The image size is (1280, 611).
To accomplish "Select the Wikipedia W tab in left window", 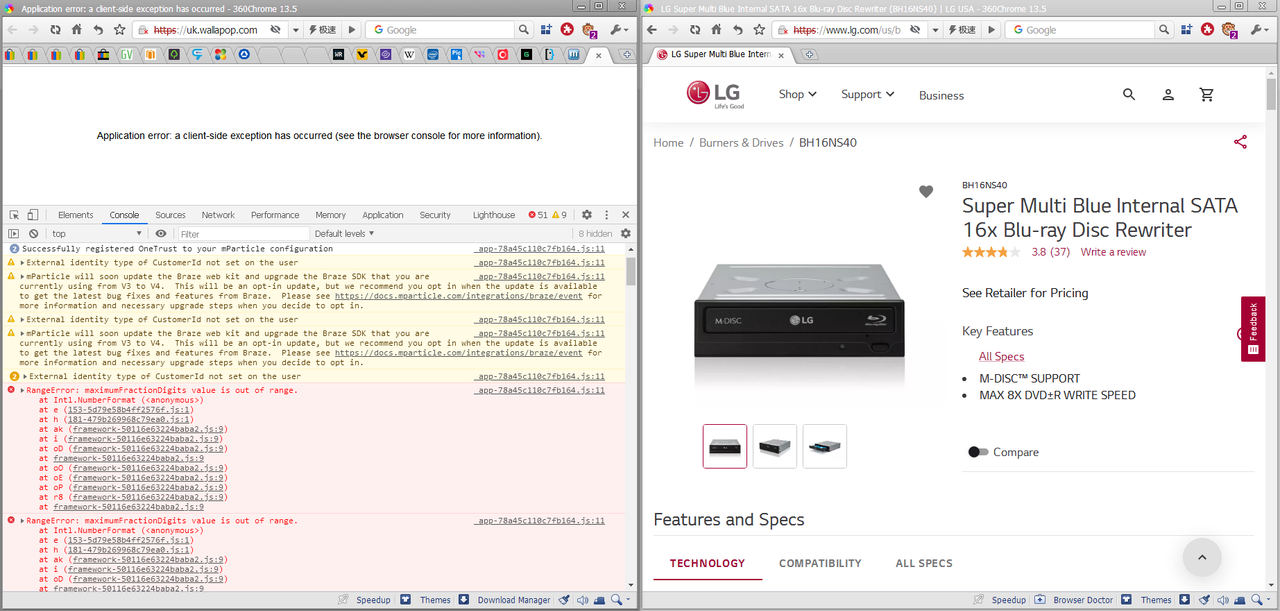I will [410, 54].
